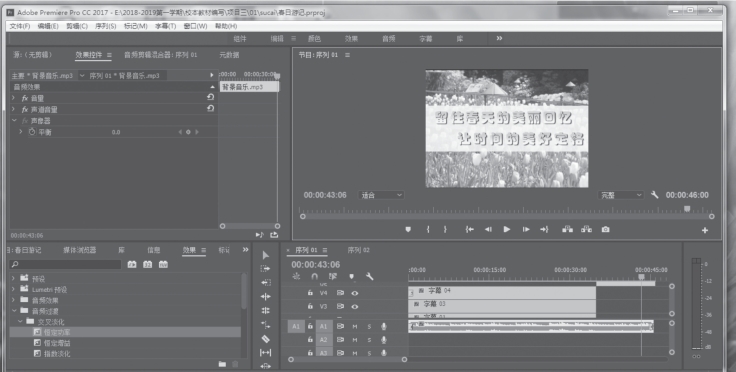
Task: Step forward one frame
Action: pyautogui.click(x=526, y=229)
